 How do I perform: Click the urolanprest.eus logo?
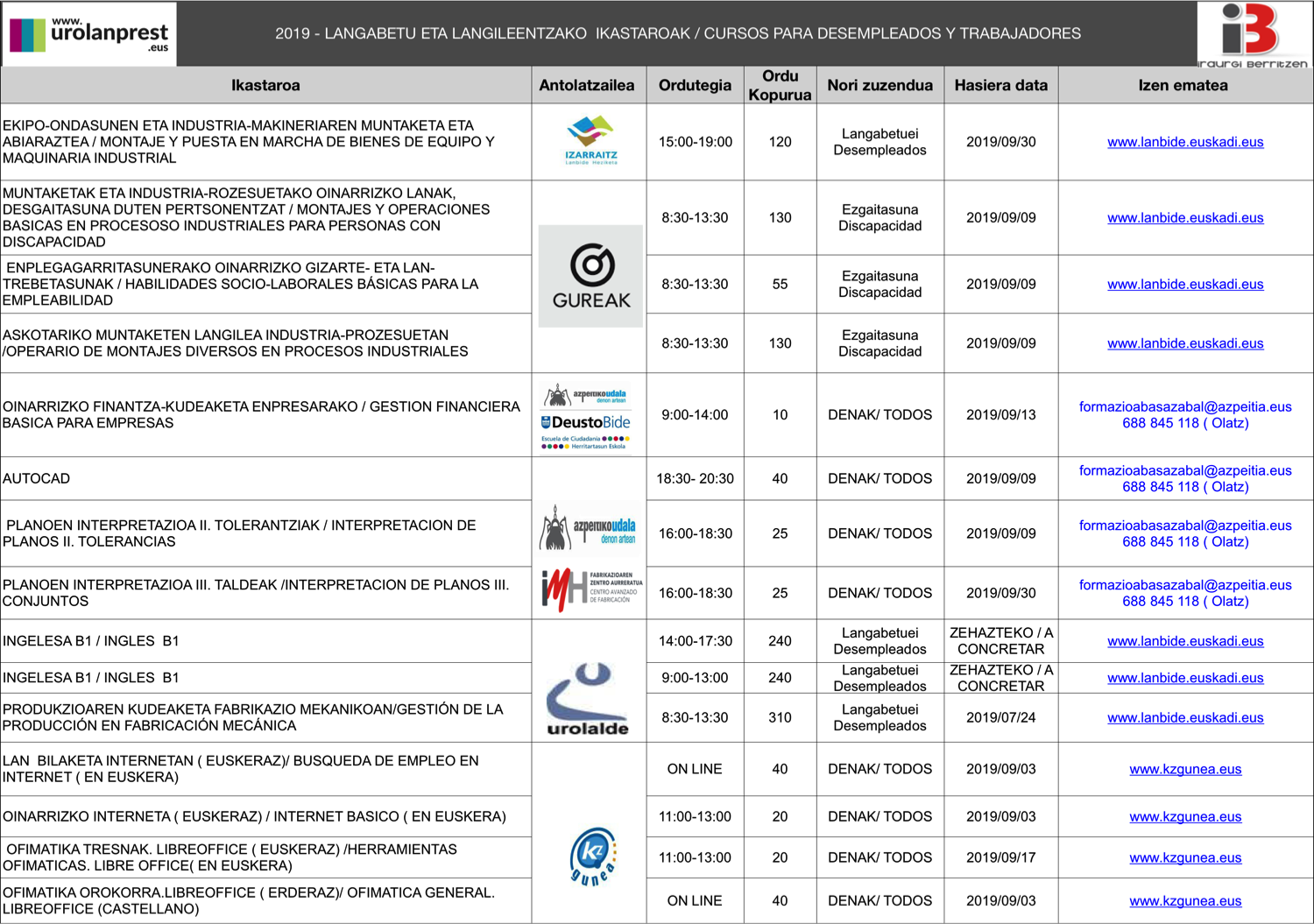(x=89, y=34)
